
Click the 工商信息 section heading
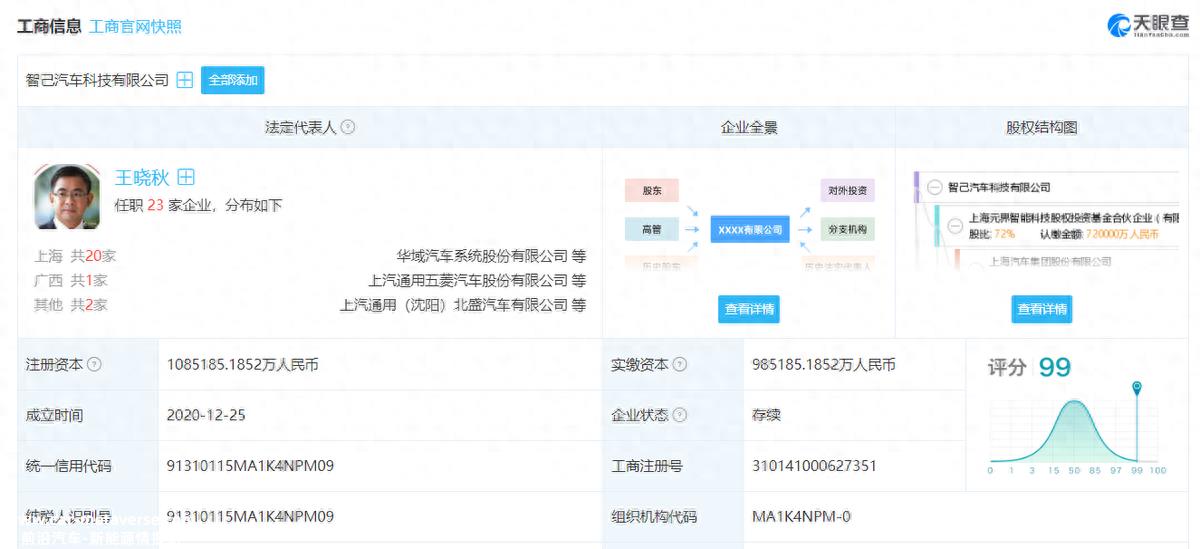[49, 27]
